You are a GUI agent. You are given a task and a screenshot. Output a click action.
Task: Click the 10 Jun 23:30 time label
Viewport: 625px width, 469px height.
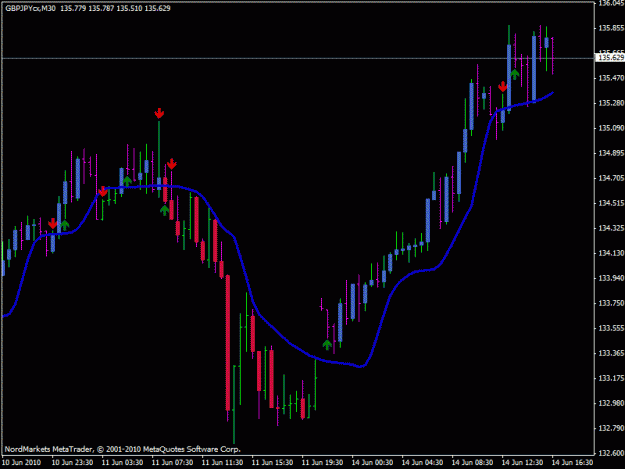[x=73, y=462]
